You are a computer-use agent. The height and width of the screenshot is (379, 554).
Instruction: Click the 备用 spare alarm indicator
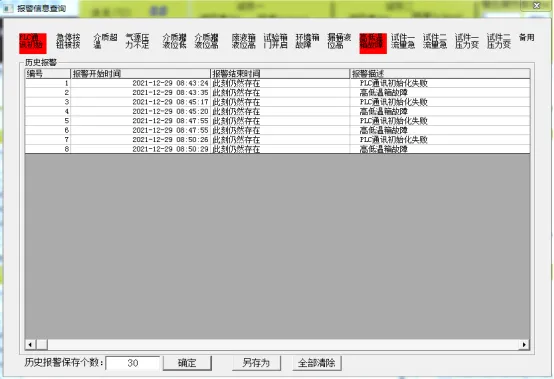click(x=526, y=37)
